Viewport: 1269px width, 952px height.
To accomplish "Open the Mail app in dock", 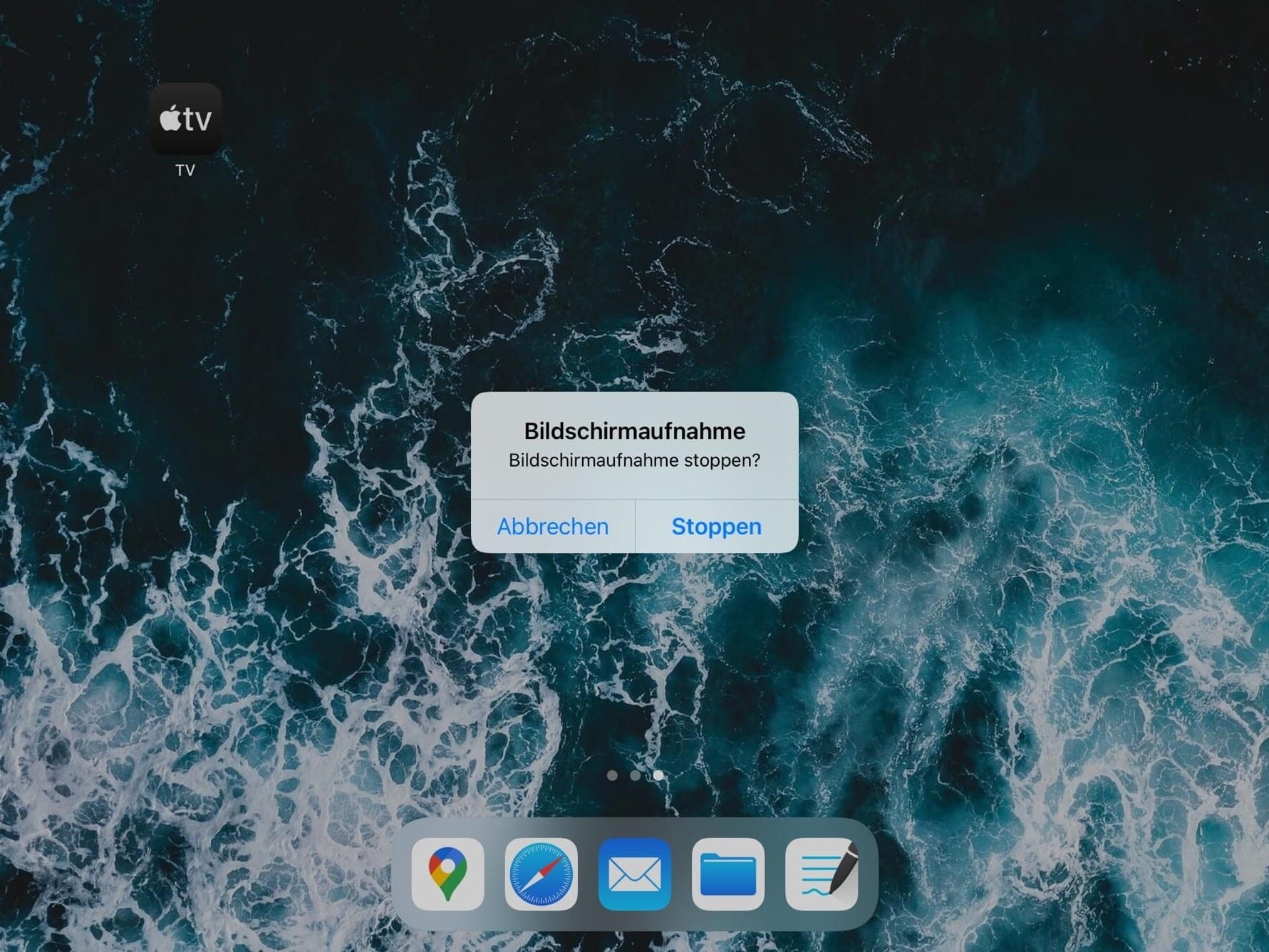I will (x=634, y=874).
